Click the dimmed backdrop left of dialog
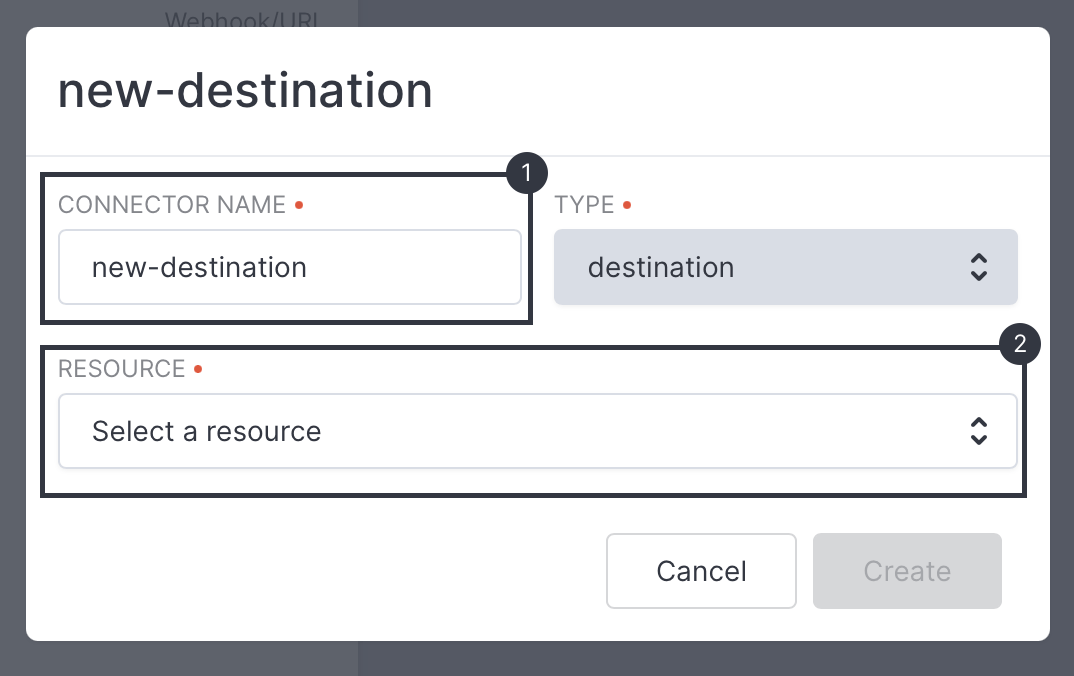Image resolution: width=1074 pixels, height=676 pixels. (x=12, y=340)
